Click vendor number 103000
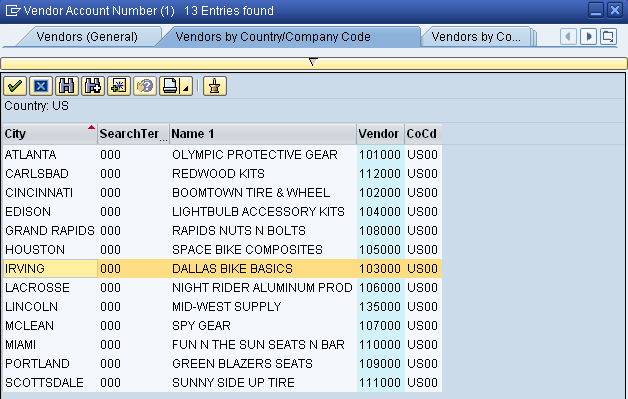 coord(380,268)
